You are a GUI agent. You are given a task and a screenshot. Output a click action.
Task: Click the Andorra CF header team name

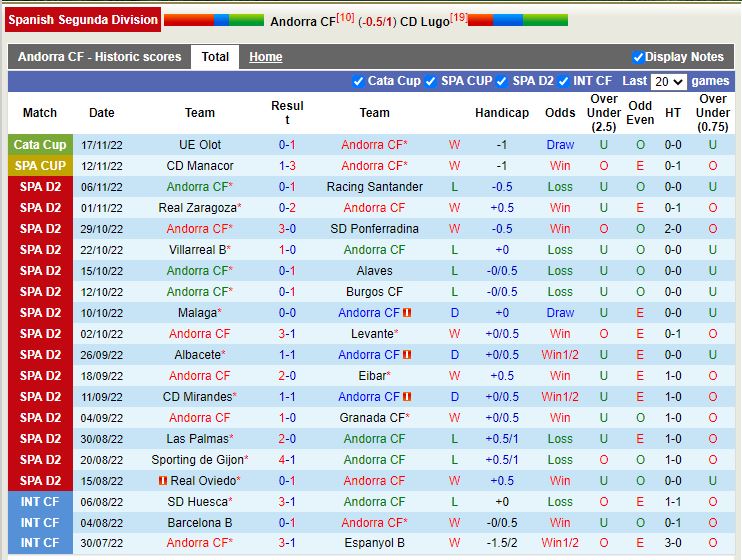(x=303, y=22)
